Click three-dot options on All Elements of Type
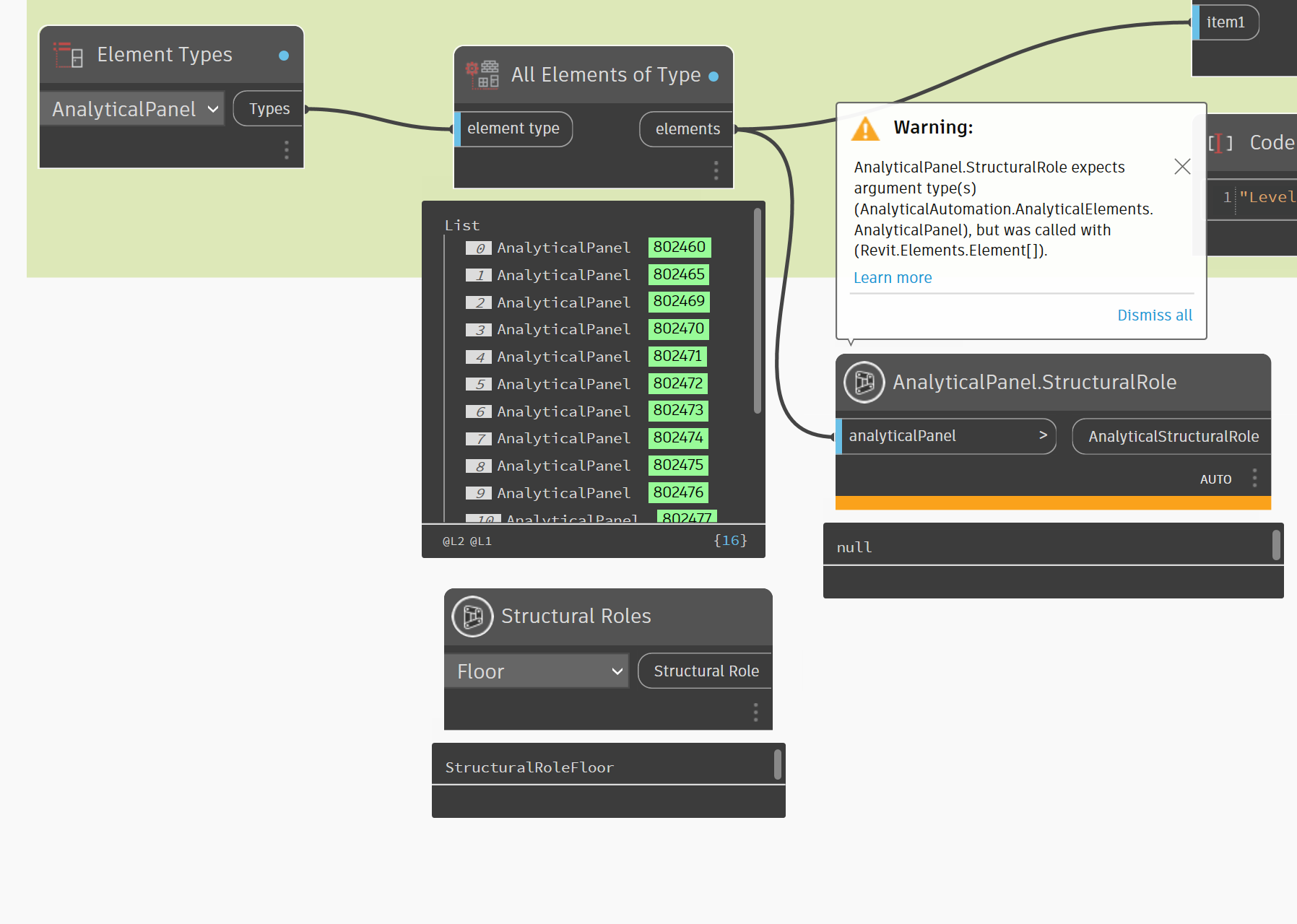 716,170
